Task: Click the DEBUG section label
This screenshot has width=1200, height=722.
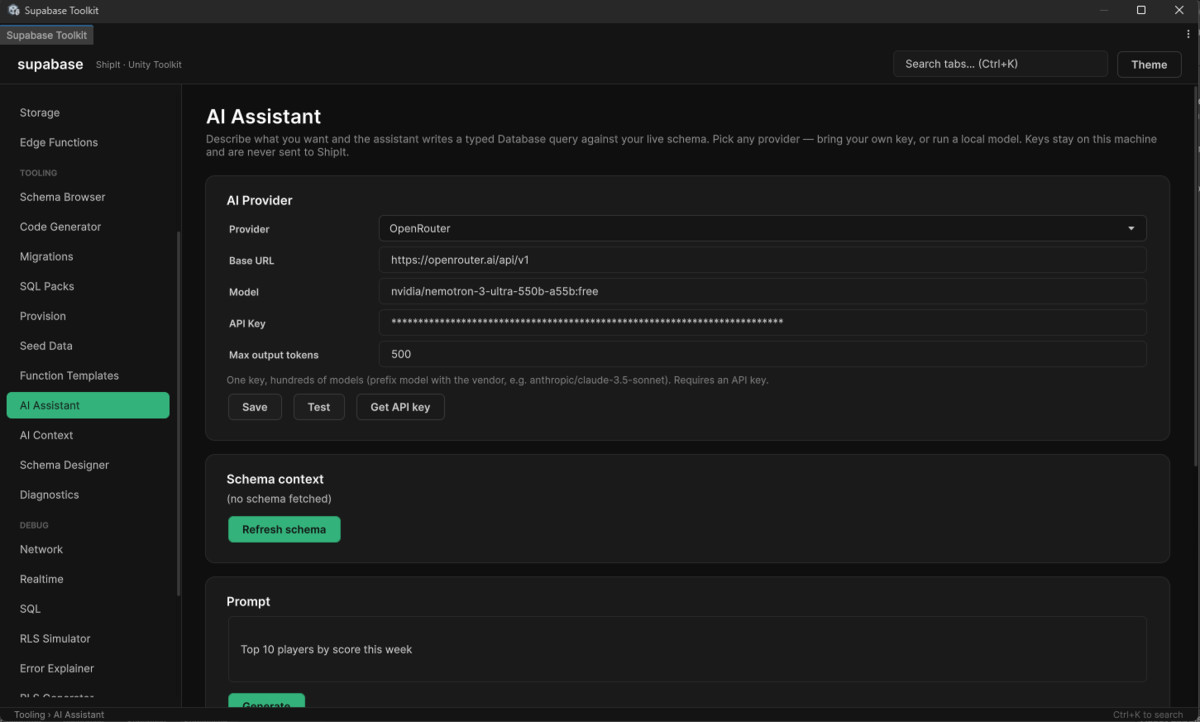Action: pos(34,525)
